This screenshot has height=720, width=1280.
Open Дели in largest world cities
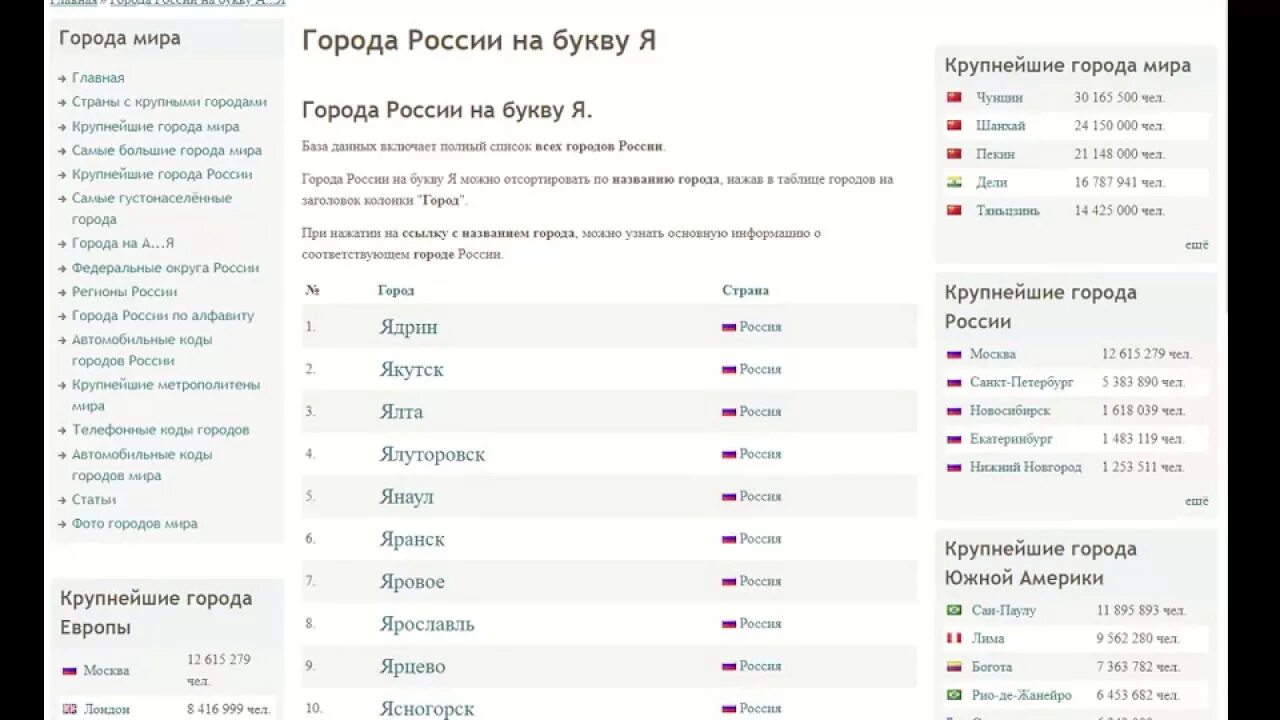point(992,182)
